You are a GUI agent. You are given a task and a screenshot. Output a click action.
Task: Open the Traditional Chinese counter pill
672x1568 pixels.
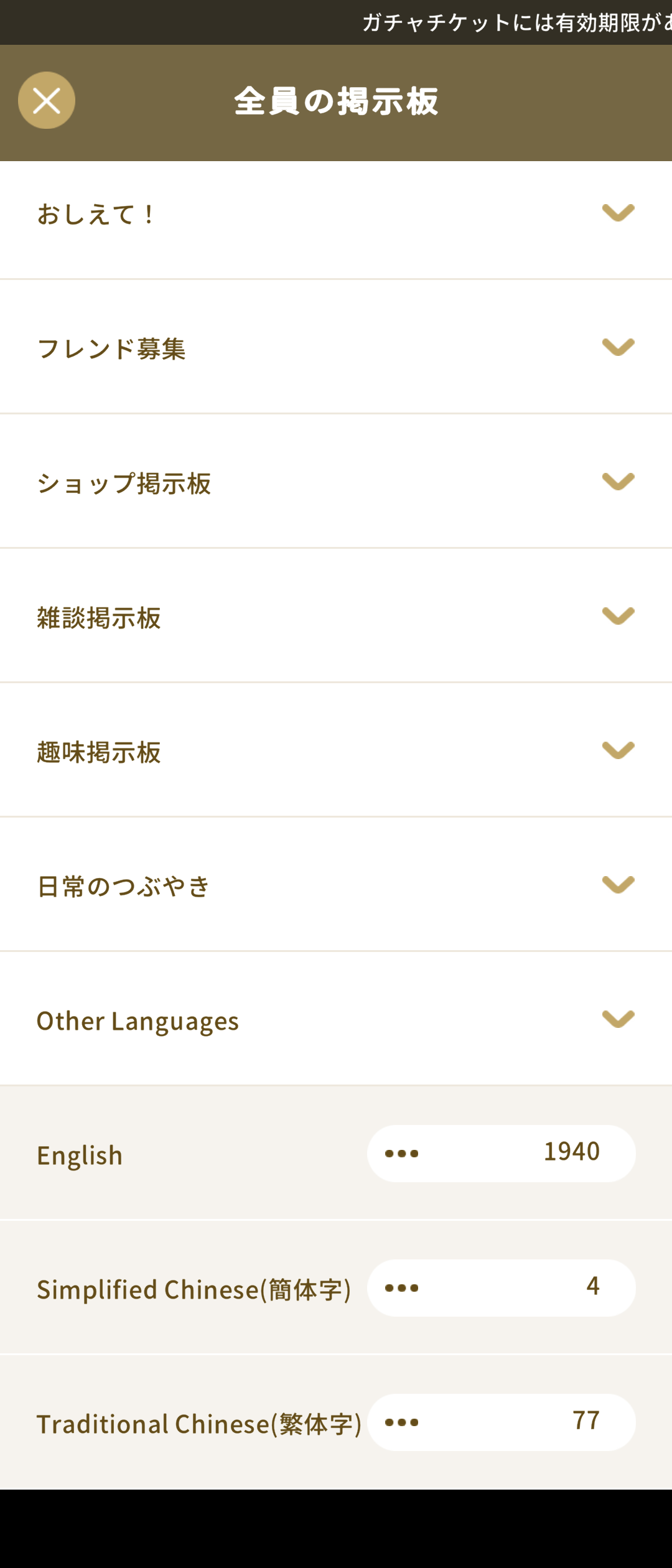click(502, 1422)
